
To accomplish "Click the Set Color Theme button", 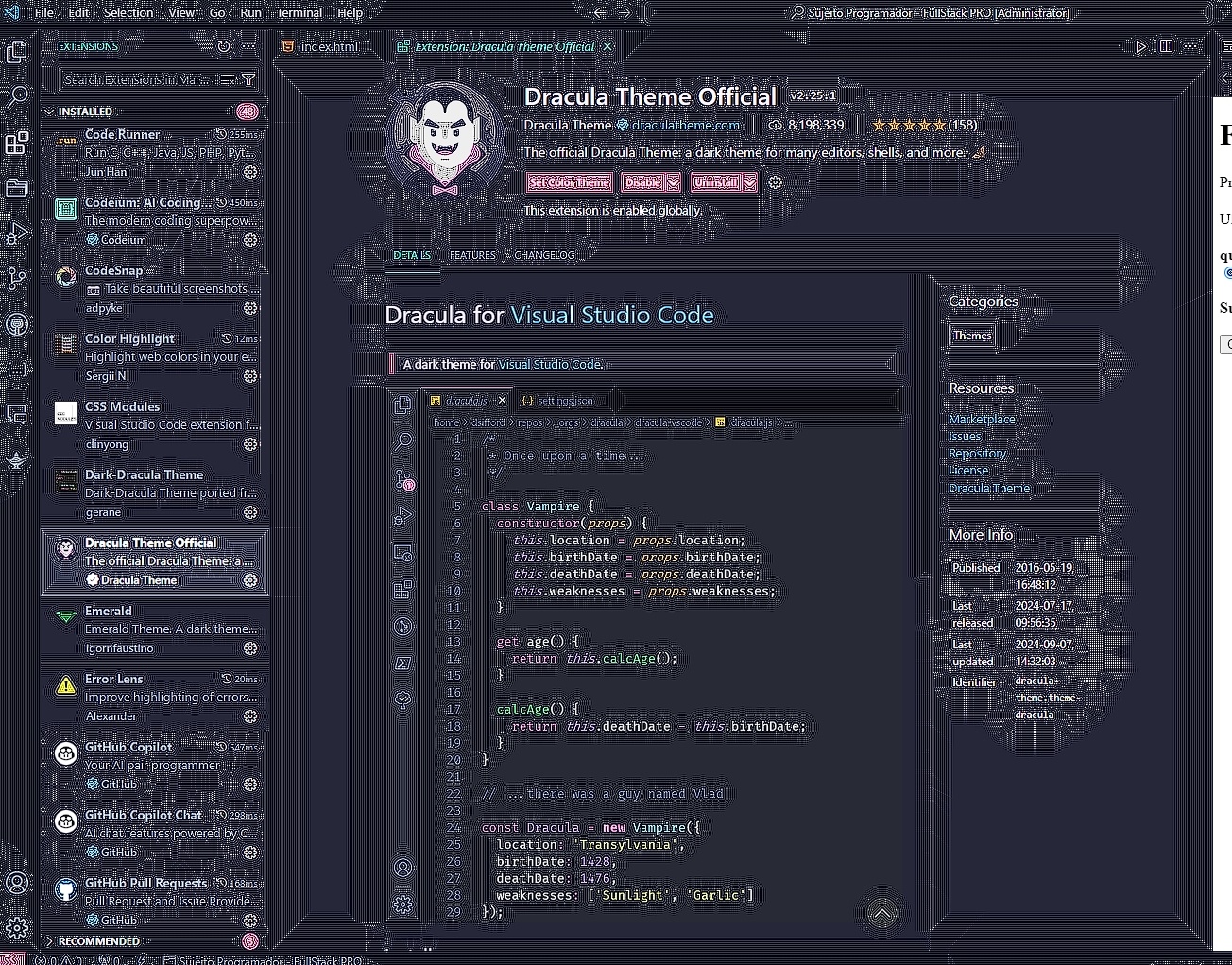I will pos(570,182).
